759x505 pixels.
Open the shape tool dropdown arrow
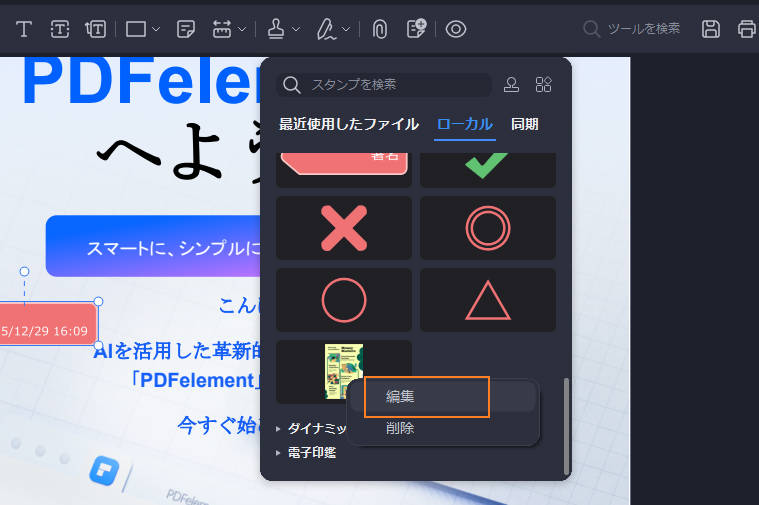click(x=156, y=29)
